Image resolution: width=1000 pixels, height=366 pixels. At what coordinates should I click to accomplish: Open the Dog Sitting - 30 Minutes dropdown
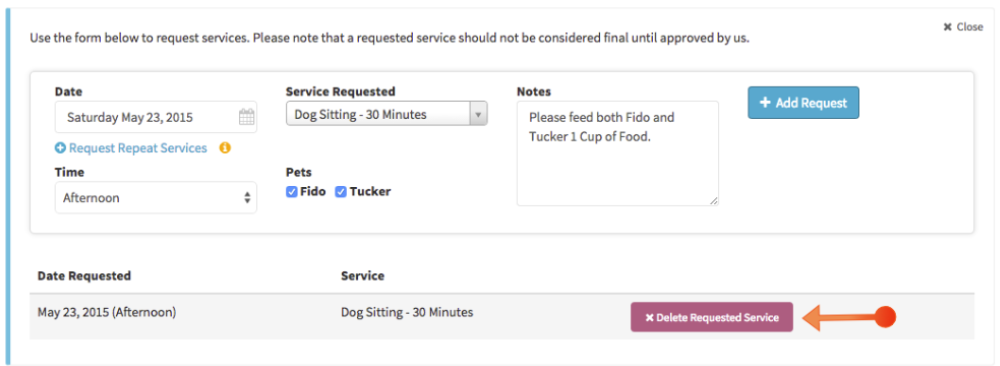point(386,115)
